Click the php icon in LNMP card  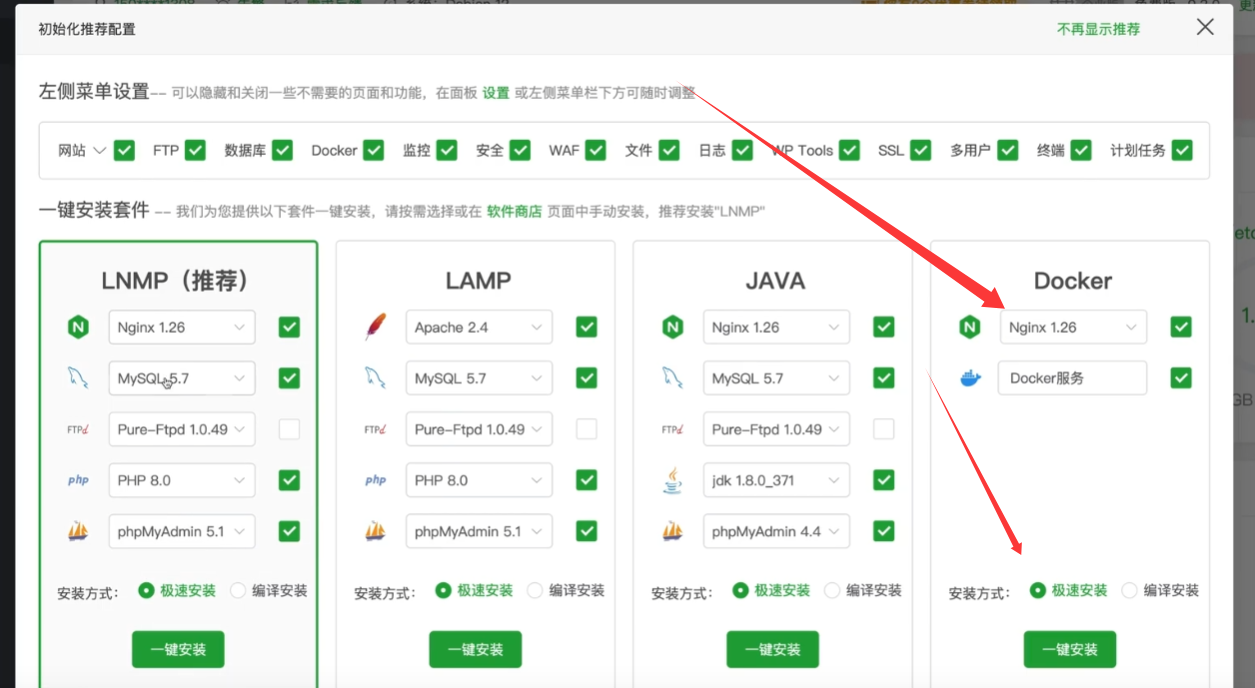coord(78,480)
